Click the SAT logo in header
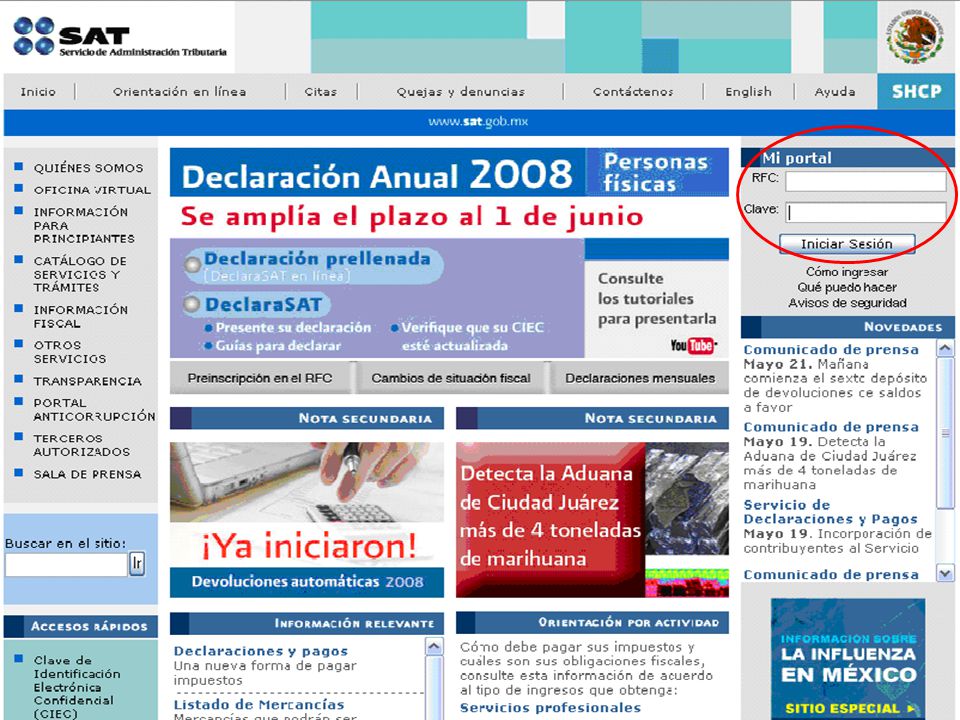960x720 pixels. 120,37
